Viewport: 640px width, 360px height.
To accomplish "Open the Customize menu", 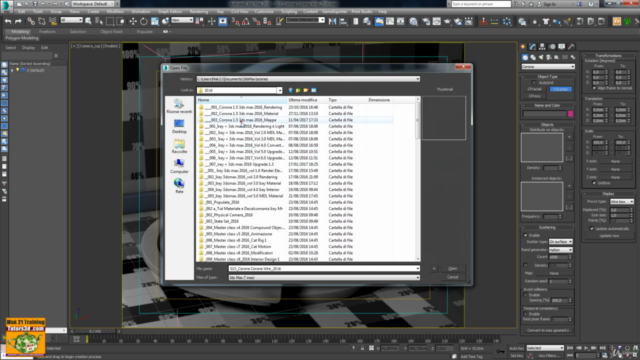I will coord(264,12).
